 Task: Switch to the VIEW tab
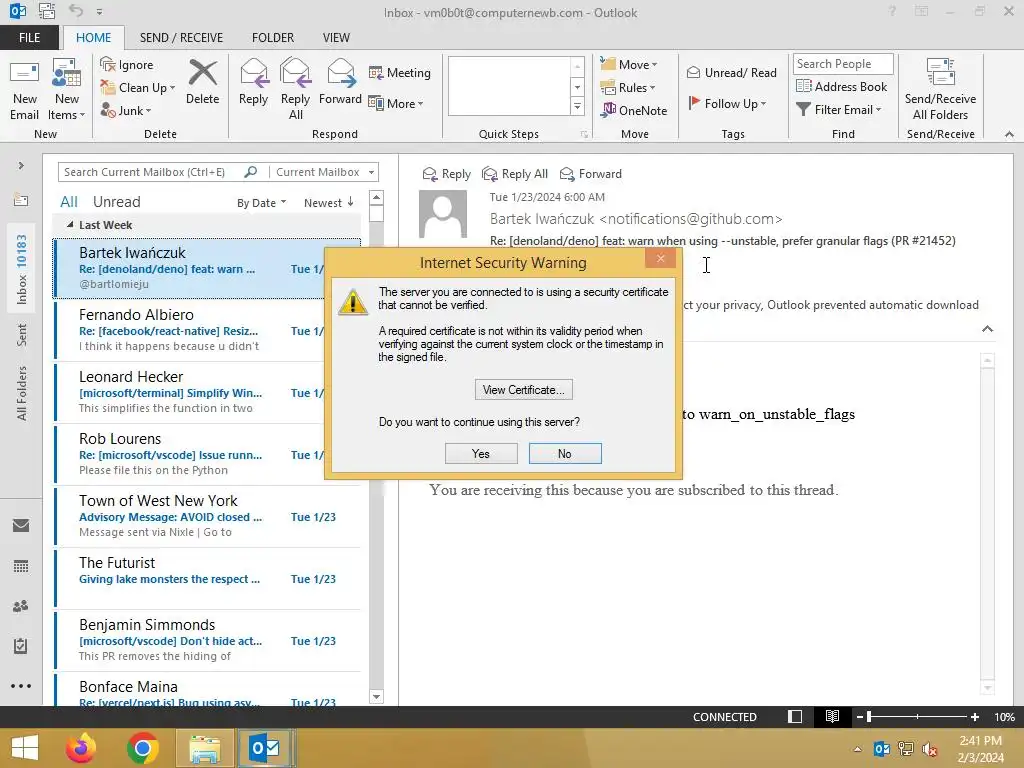click(x=336, y=37)
